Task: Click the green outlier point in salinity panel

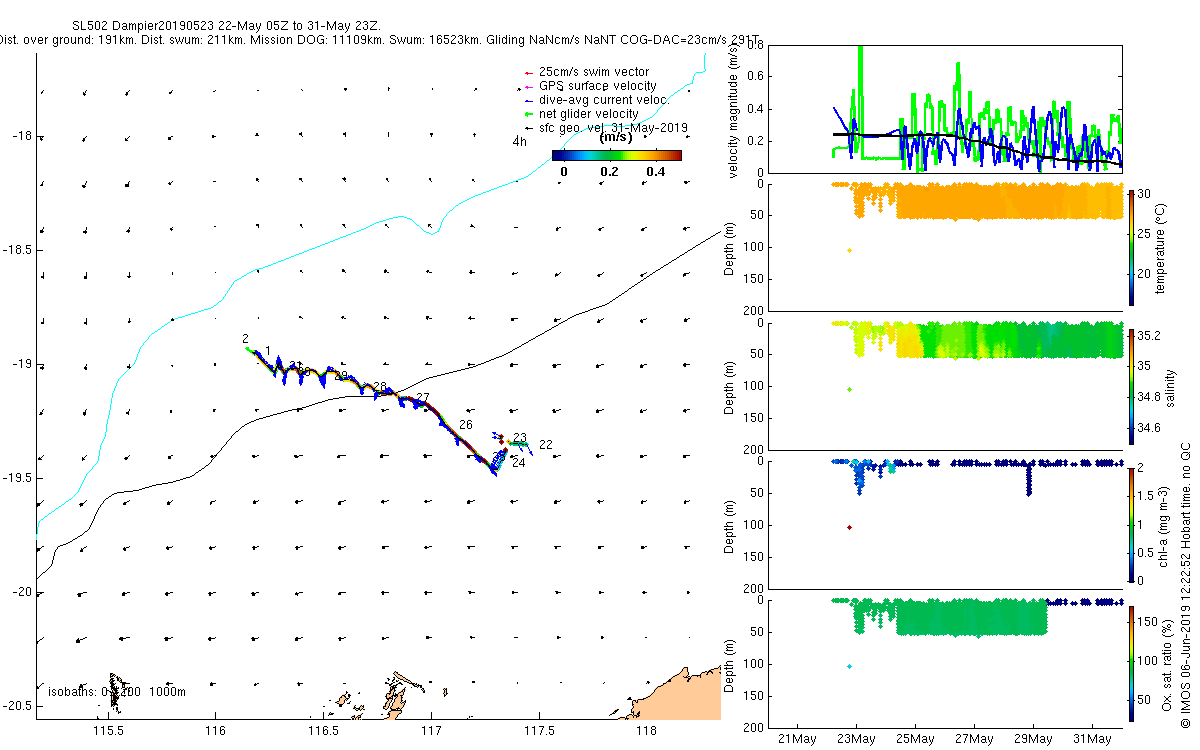Action: tap(849, 389)
